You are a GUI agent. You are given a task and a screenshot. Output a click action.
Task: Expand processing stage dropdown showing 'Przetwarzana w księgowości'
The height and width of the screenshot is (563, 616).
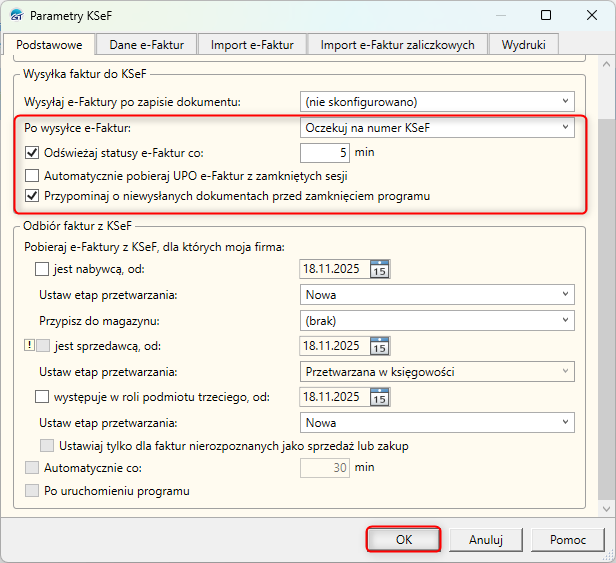click(x=437, y=372)
